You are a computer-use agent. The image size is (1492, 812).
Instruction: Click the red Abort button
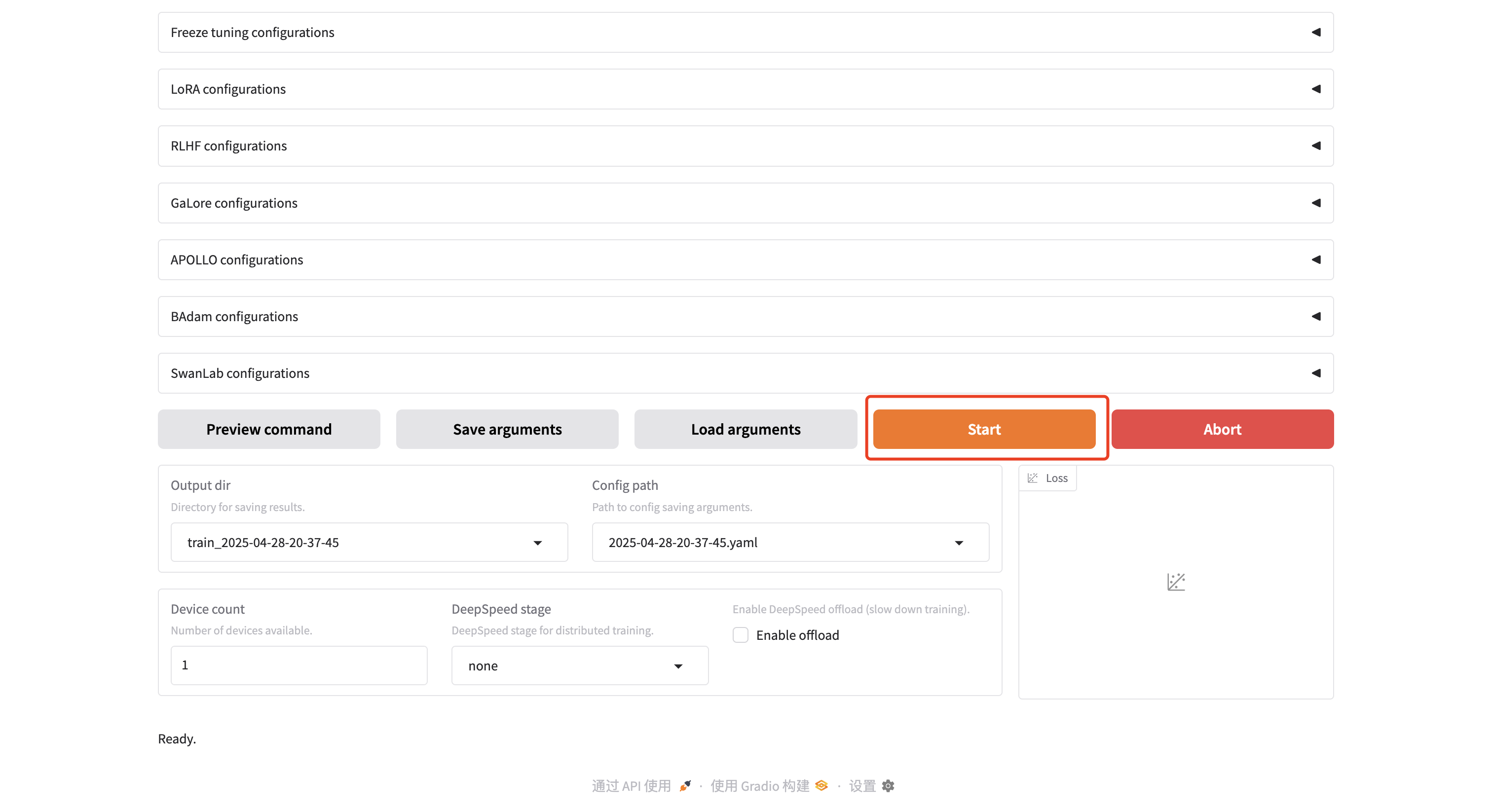click(1222, 429)
